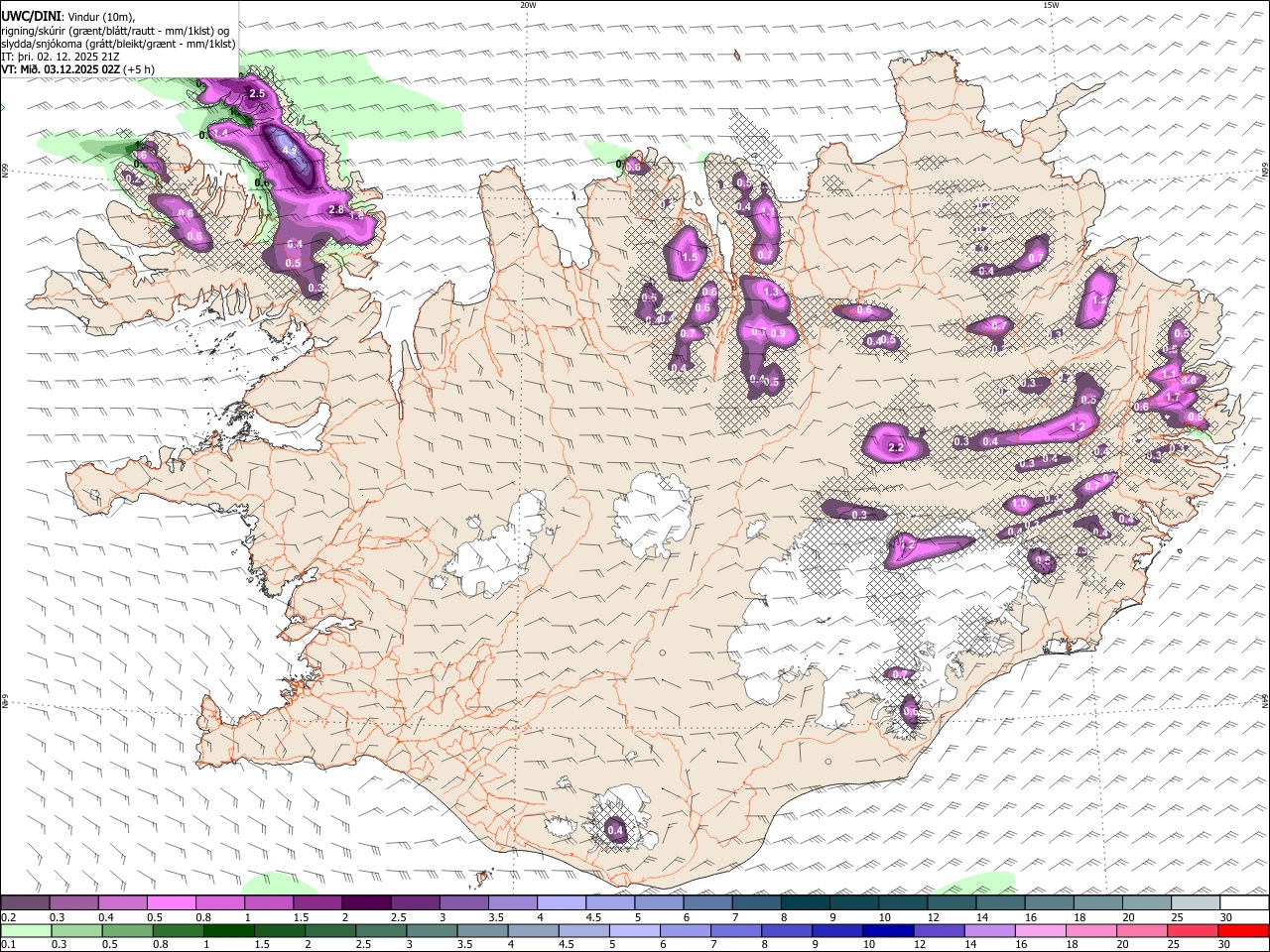Pick upper legend swatch labeled 8

tap(806, 902)
